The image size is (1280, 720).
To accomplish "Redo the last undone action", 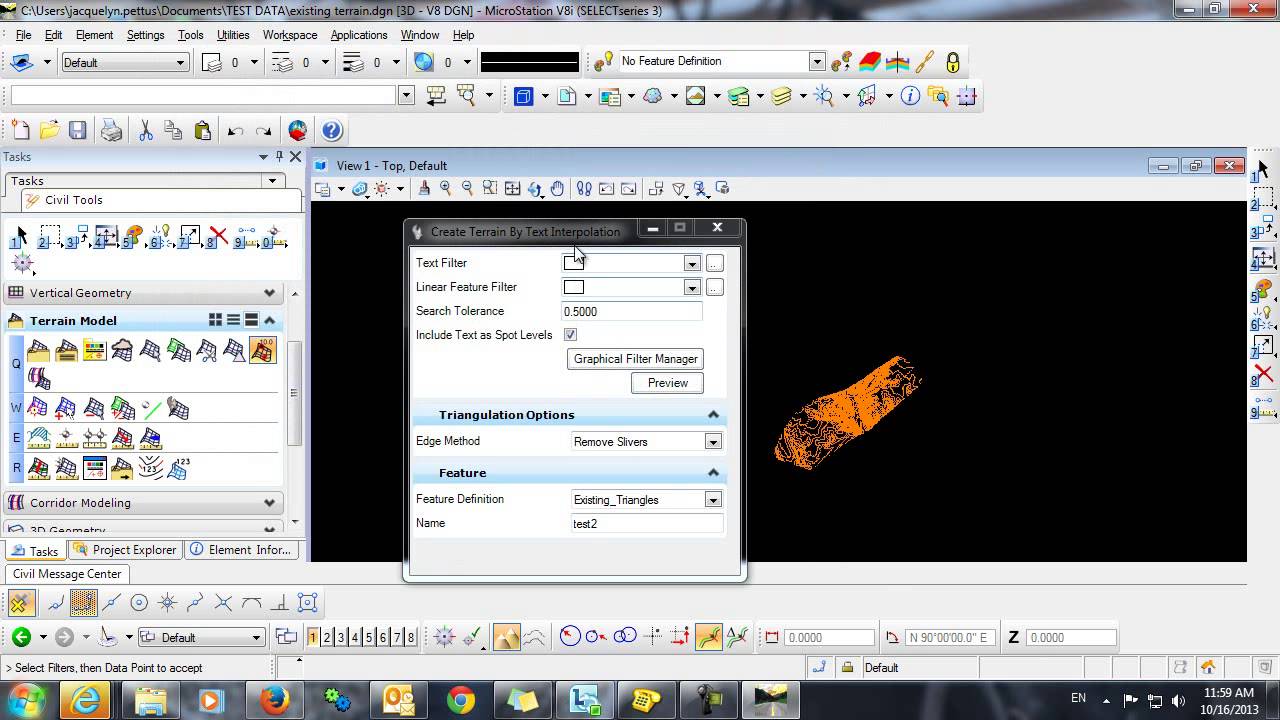I will [x=263, y=131].
